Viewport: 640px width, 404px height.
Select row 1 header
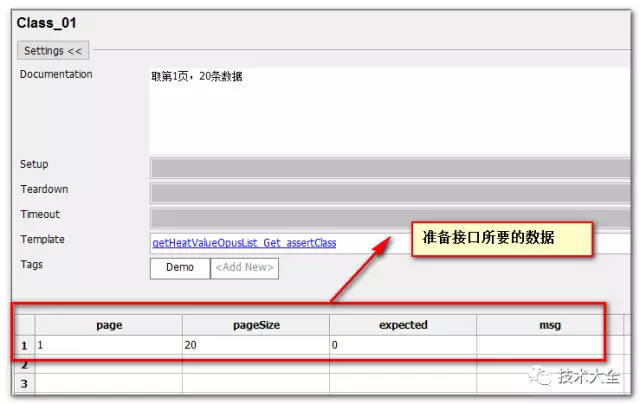24,345
